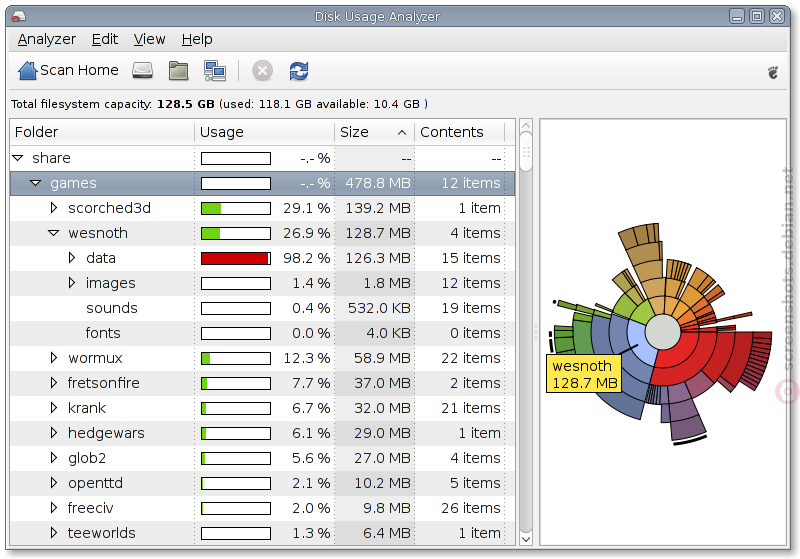Screen dimensions: 800x559
Task: Click the Scan Home button
Action: click(x=68, y=70)
